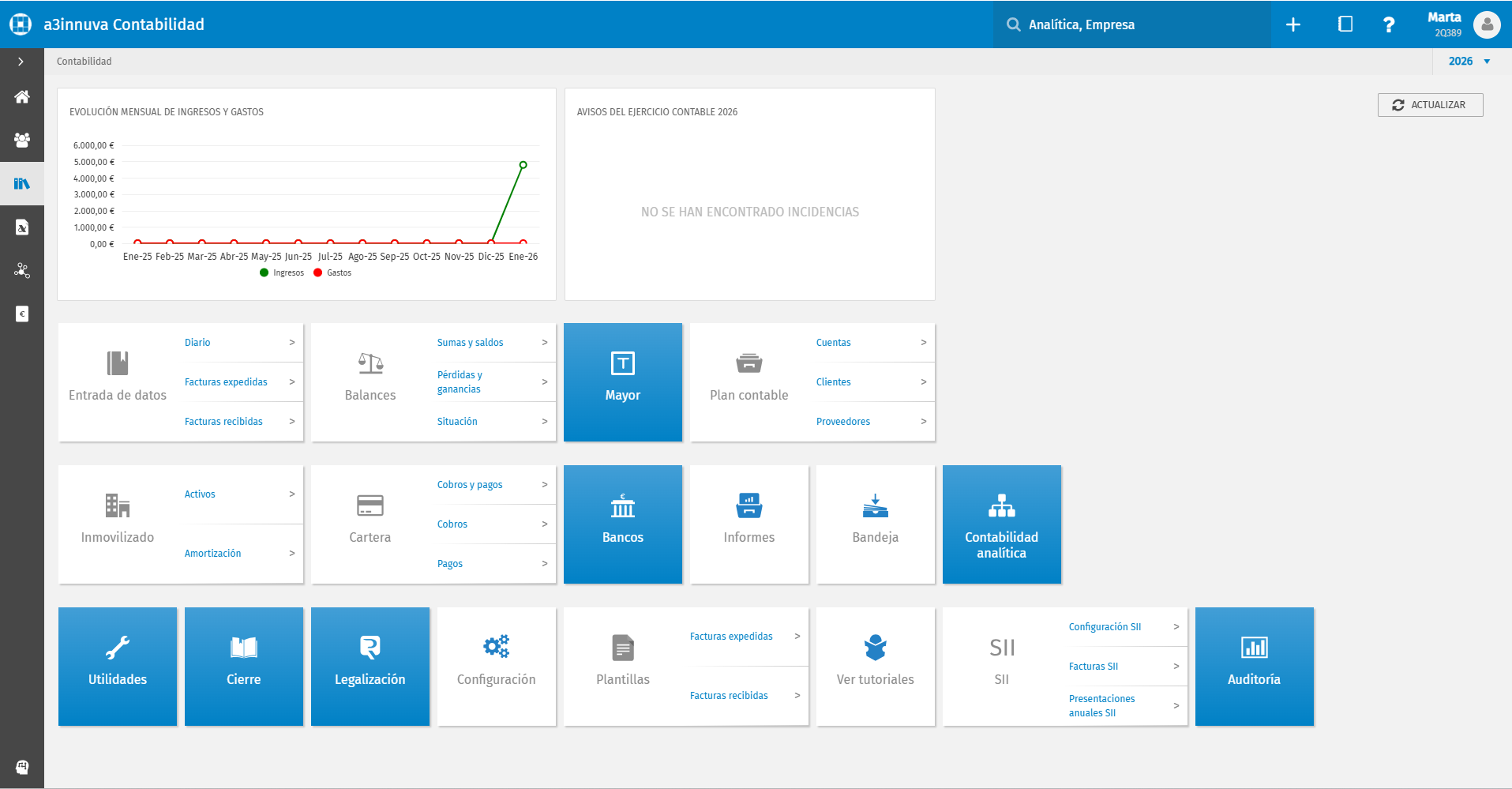This screenshot has width=1512, height=789.
Task: Open the Home icon in the left sidebar
Action: 22,96
